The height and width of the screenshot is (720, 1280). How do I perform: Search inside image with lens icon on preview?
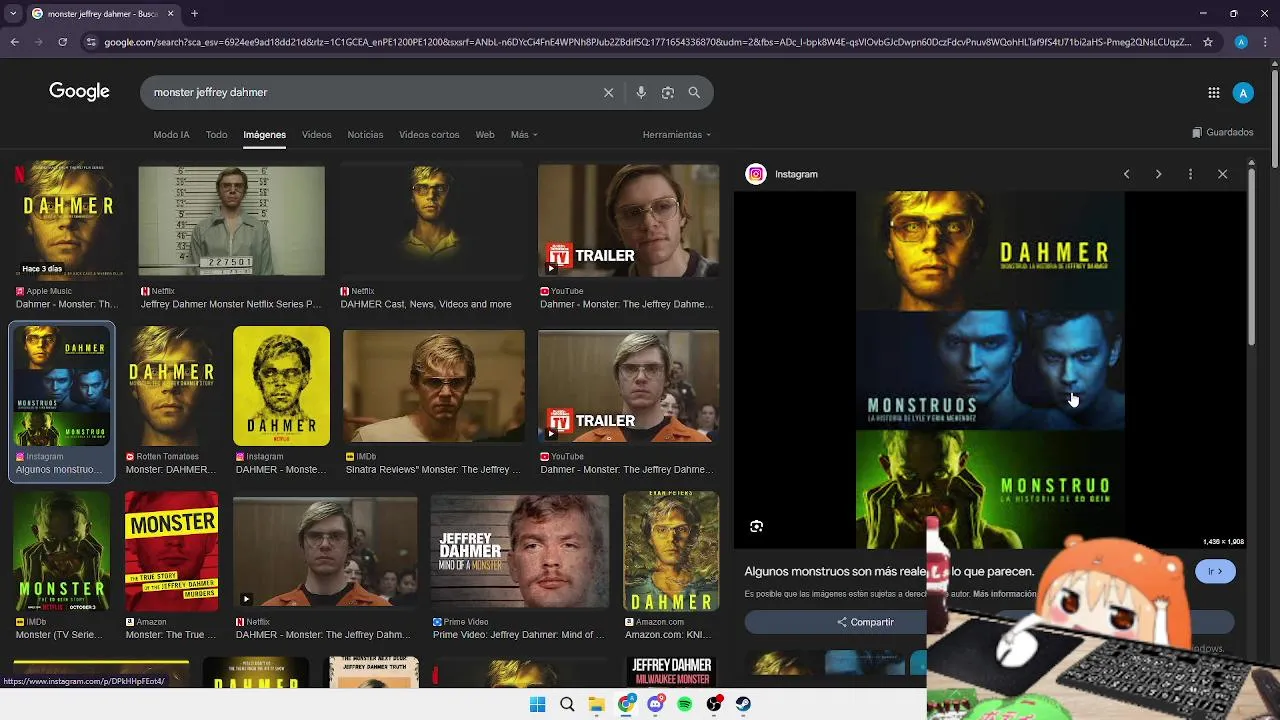tap(757, 526)
